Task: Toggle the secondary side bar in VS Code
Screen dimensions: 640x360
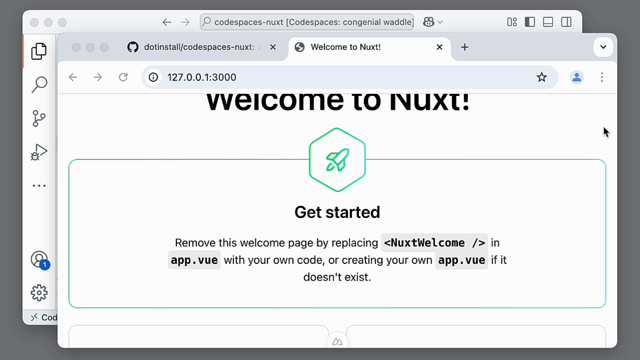Action: (566, 22)
